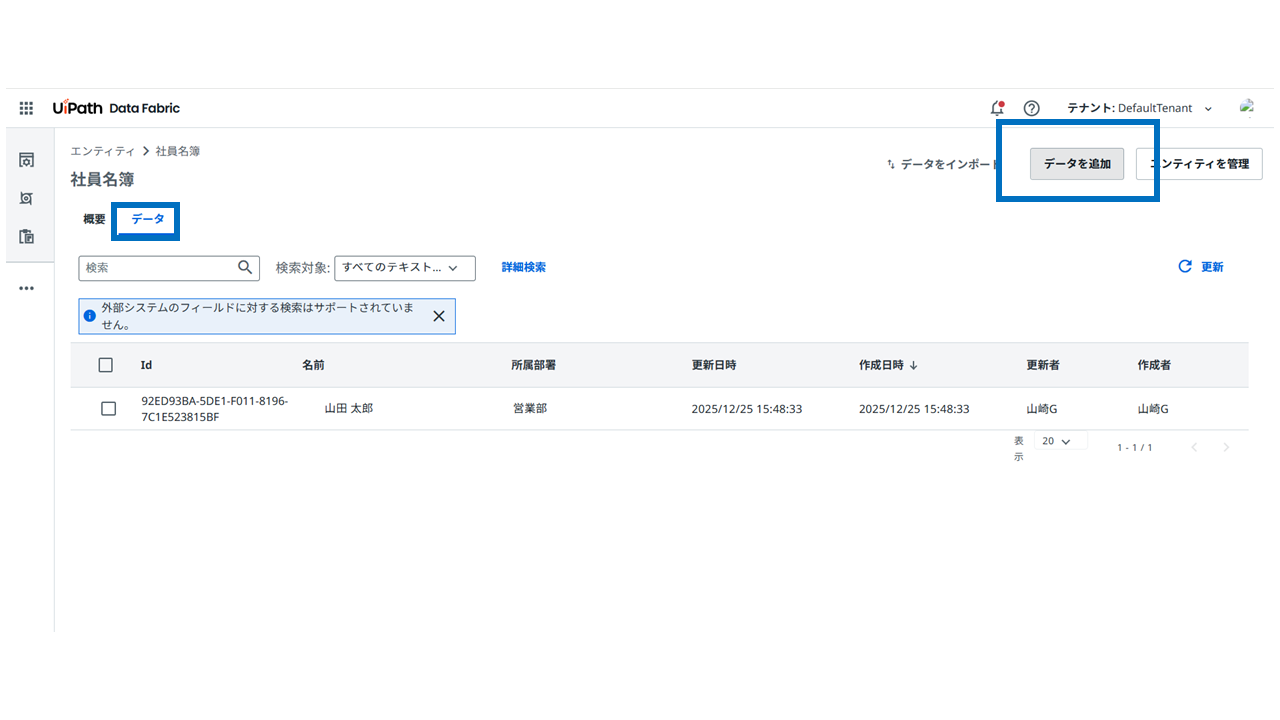This screenshot has height=720, width=1280.
Task: Open 詳細検索 advanced search link
Action: 523,267
